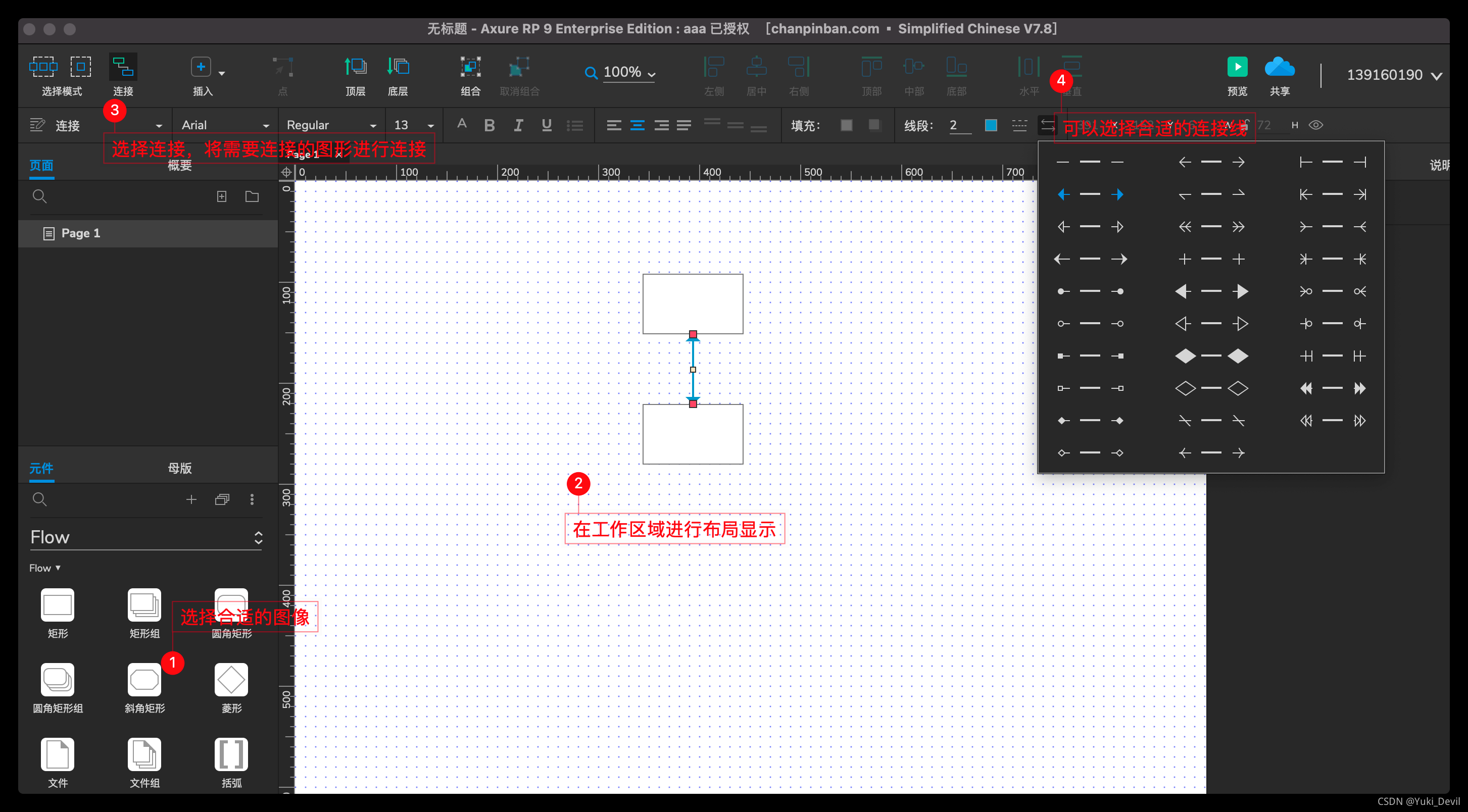Click the 组合 group icon
Screen dimensions: 1468x812
click(470, 67)
